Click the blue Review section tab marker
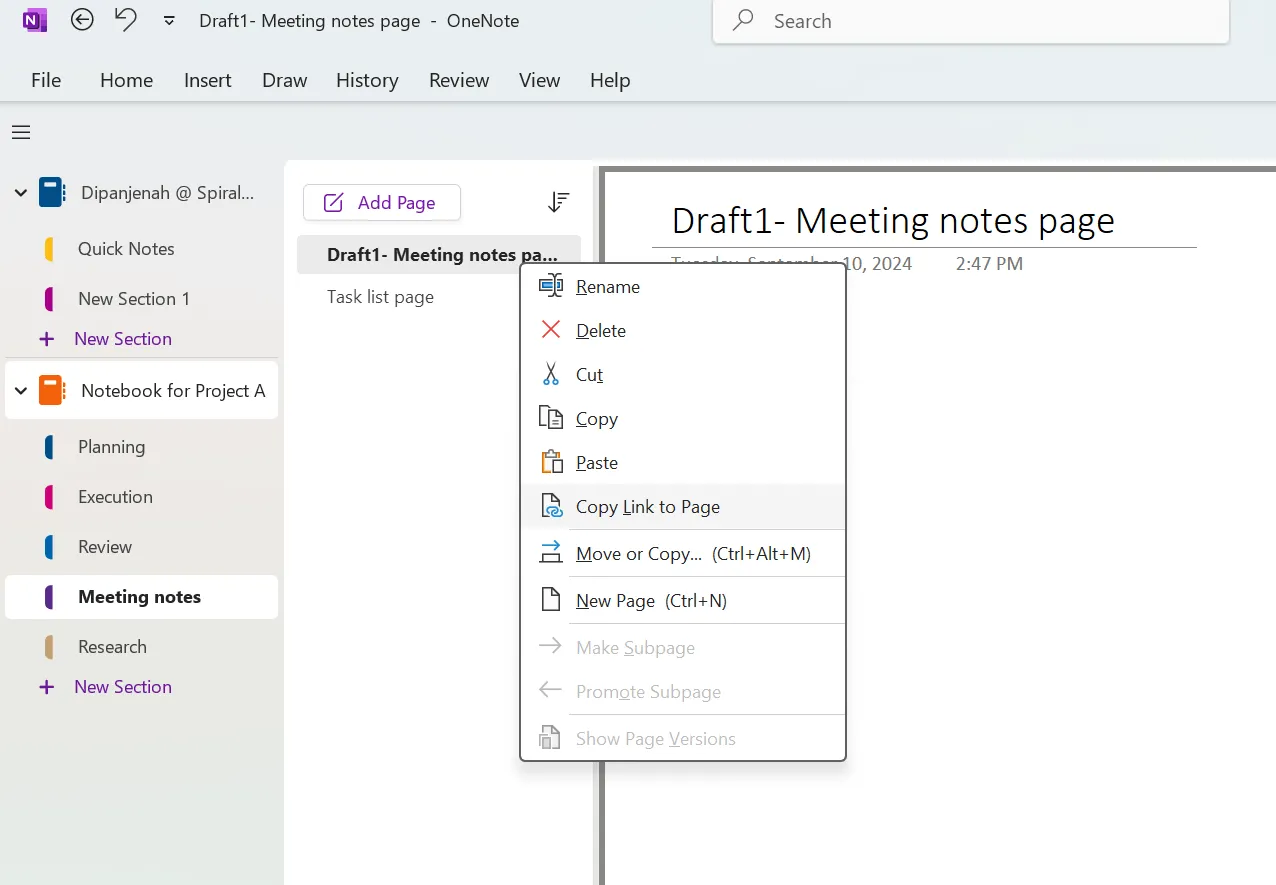Screen dimensions: 1276x885 click(x=49, y=547)
